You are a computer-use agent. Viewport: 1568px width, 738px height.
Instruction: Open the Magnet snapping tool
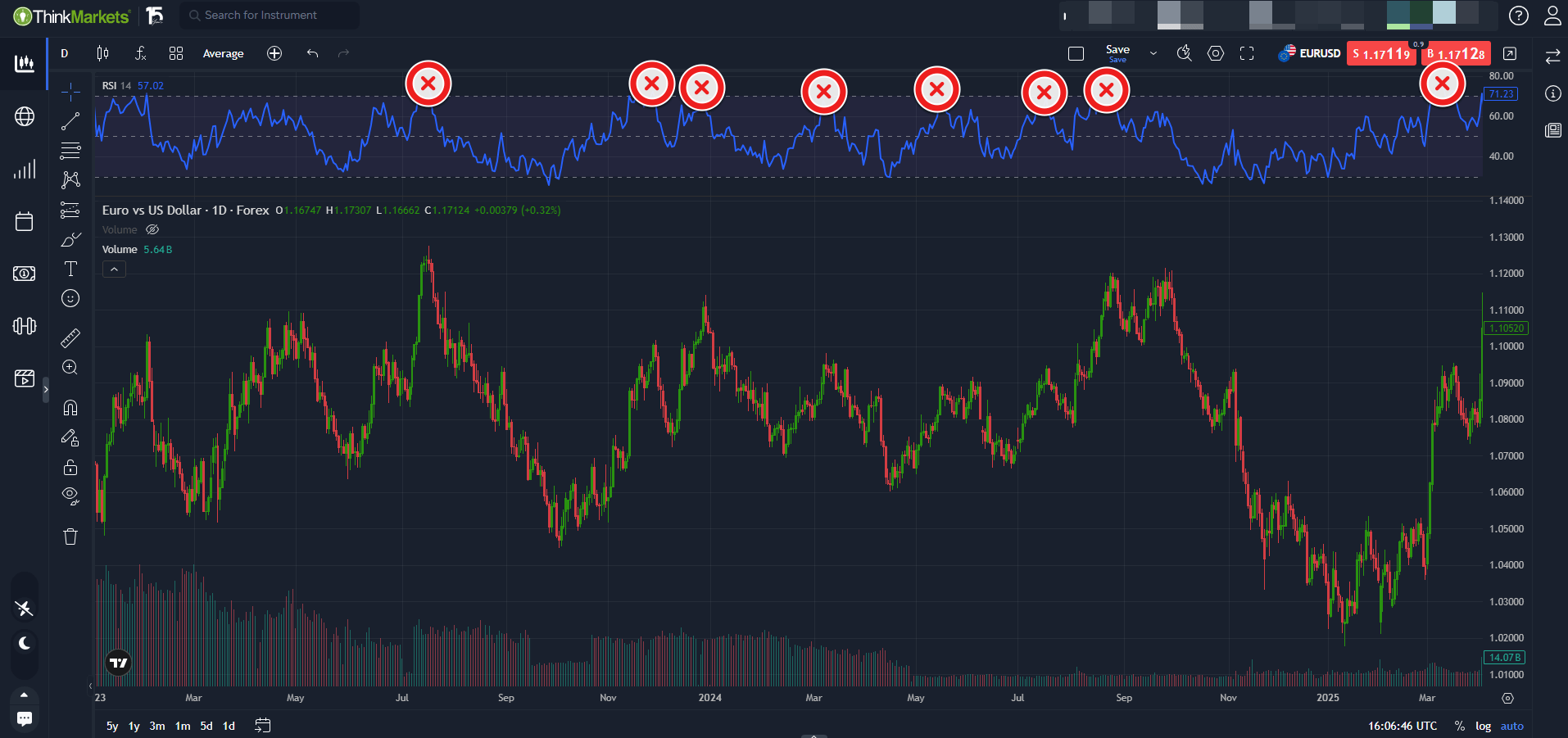[70, 407]
